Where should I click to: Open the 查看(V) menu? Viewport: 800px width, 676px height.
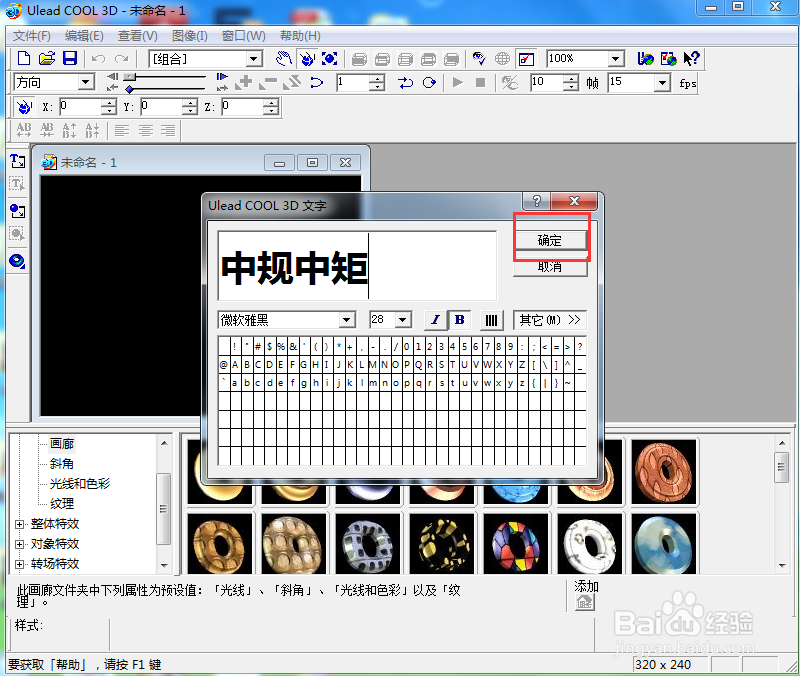pos(138,36)
